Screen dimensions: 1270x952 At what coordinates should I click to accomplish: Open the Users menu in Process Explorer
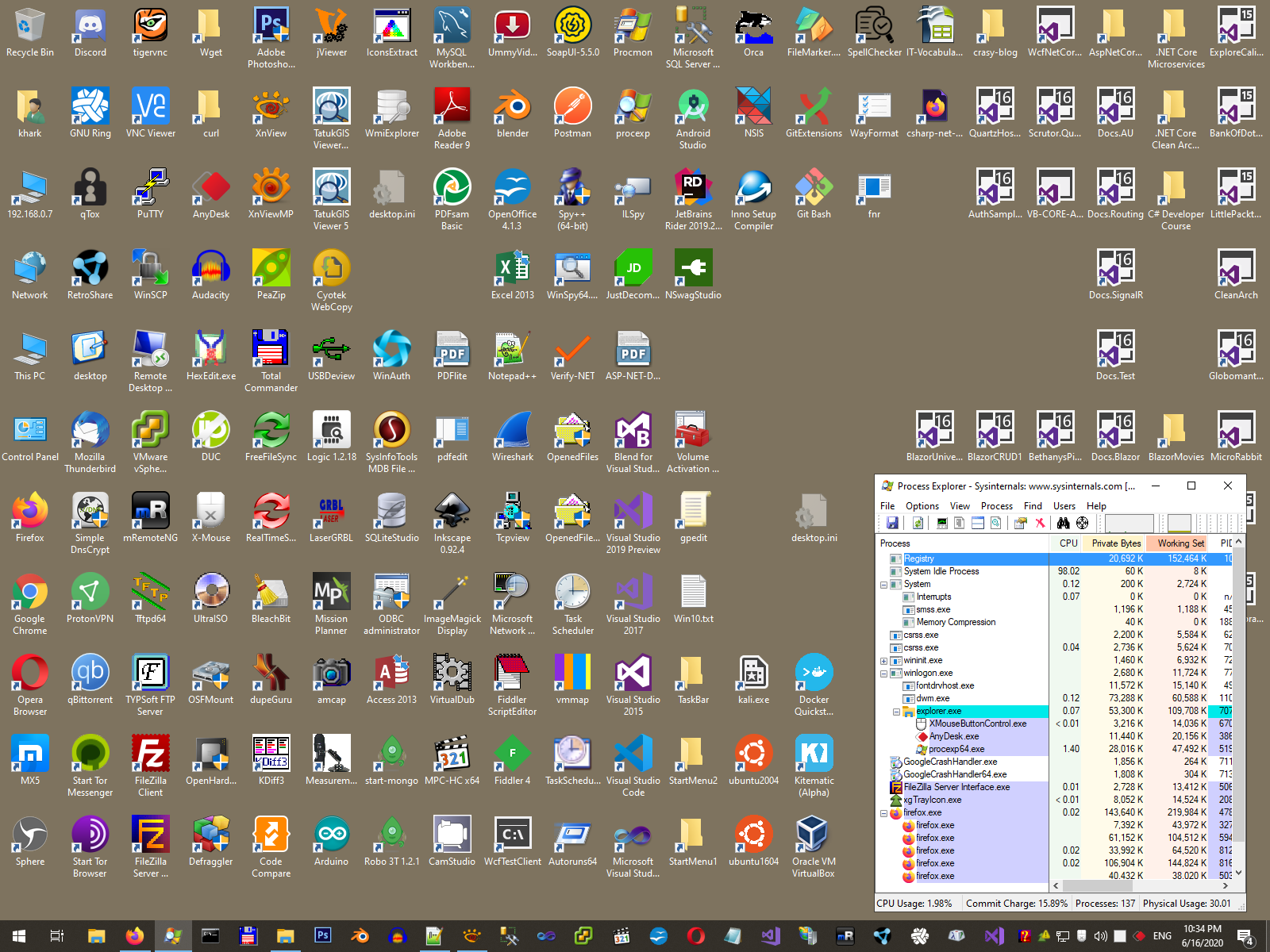tap(1064, 506)
